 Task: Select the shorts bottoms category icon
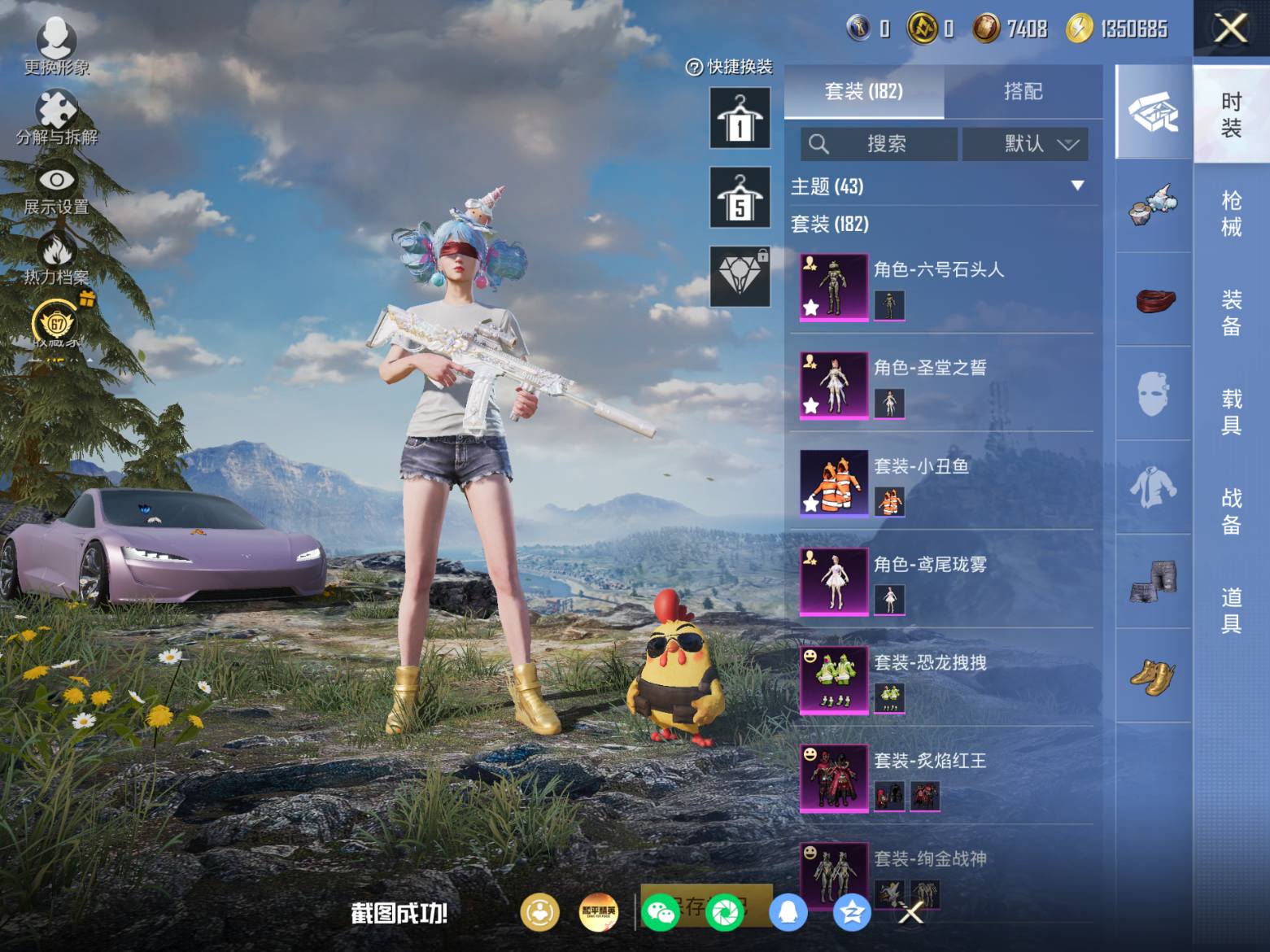(1153, 582)
